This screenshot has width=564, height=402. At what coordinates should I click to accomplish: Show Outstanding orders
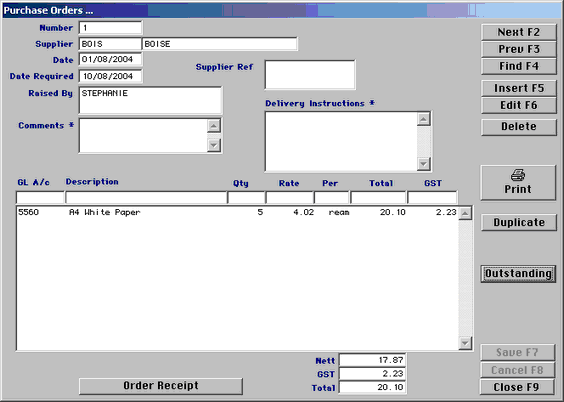pos(518,274)
